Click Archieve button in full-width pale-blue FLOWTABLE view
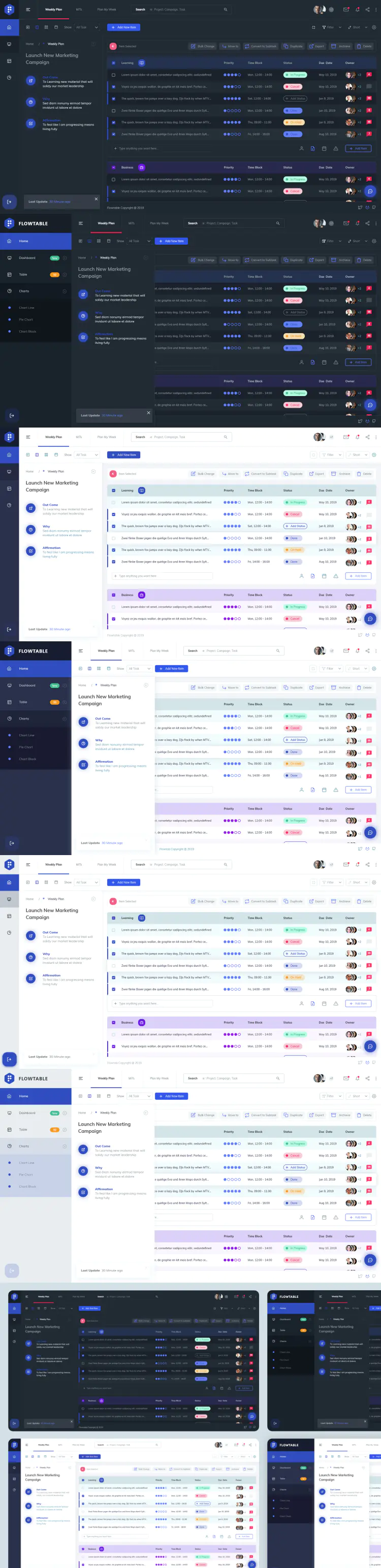Screen dimensions: 381x1568 click(x=341, y=1115)
